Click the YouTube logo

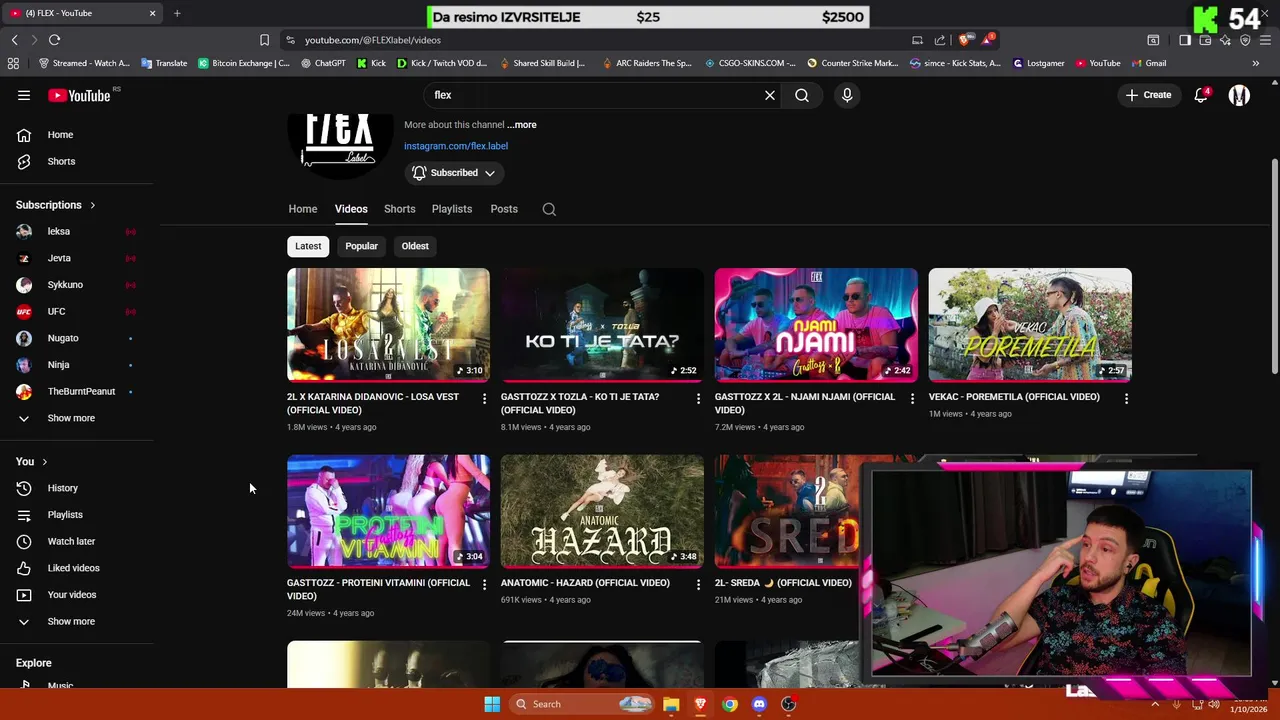tap(79, 95)
